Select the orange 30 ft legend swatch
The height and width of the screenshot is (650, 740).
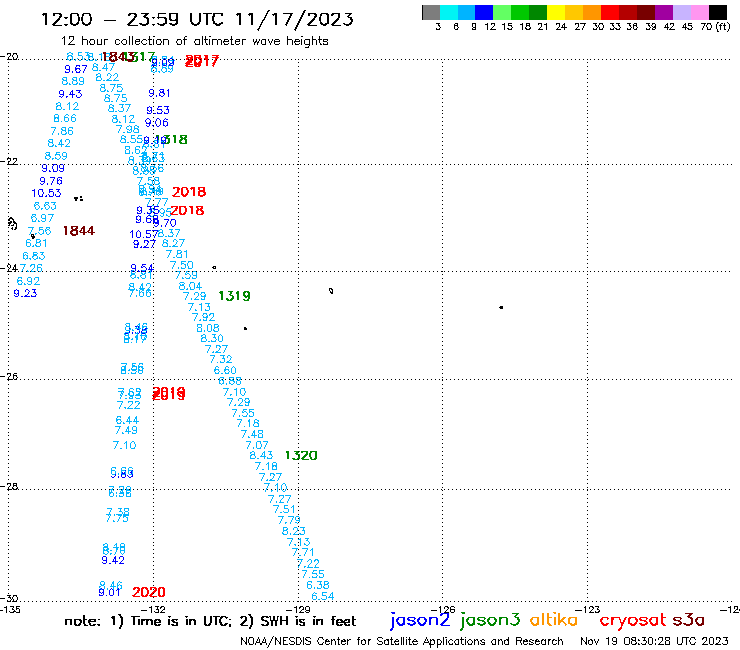coord(592,12)
